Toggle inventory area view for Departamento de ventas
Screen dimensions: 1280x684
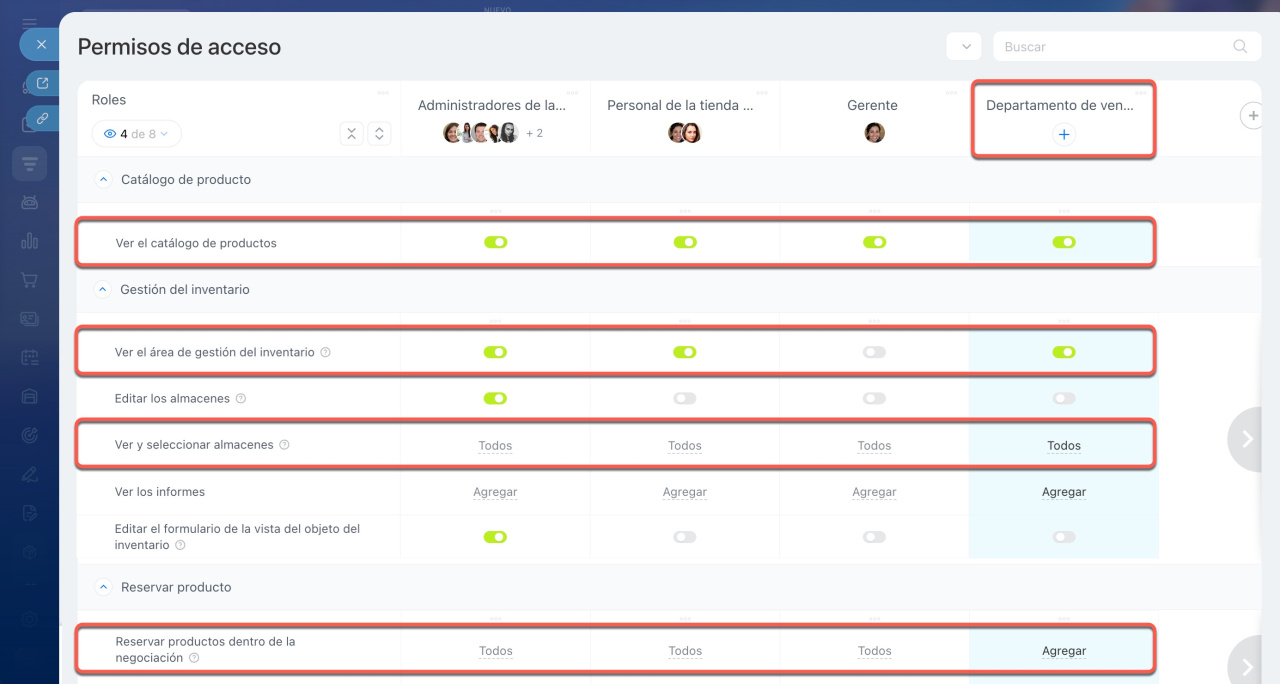pos(1064,352)
